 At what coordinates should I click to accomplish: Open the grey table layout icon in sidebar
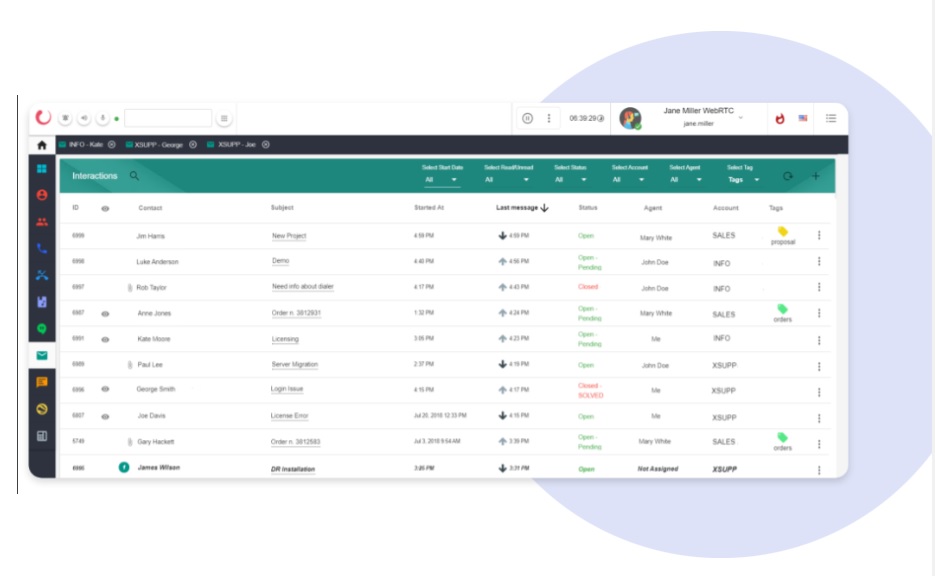point(42,436)
